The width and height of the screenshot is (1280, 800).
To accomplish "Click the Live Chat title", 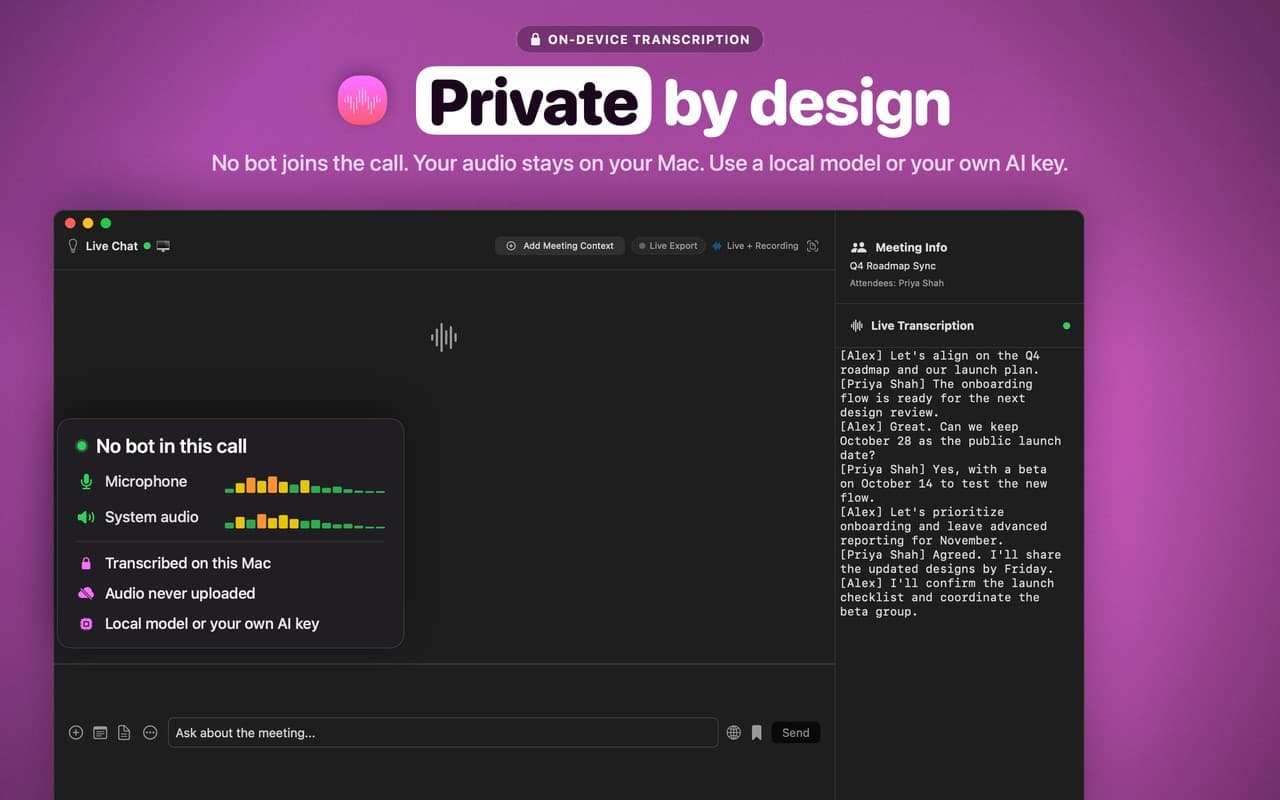I will [112, 246].
